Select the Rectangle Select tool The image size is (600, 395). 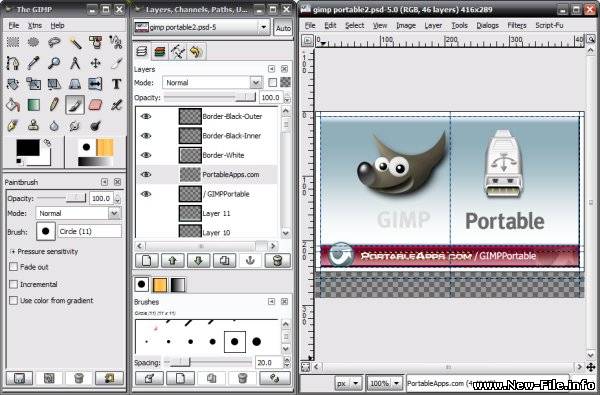click(13, 42)
